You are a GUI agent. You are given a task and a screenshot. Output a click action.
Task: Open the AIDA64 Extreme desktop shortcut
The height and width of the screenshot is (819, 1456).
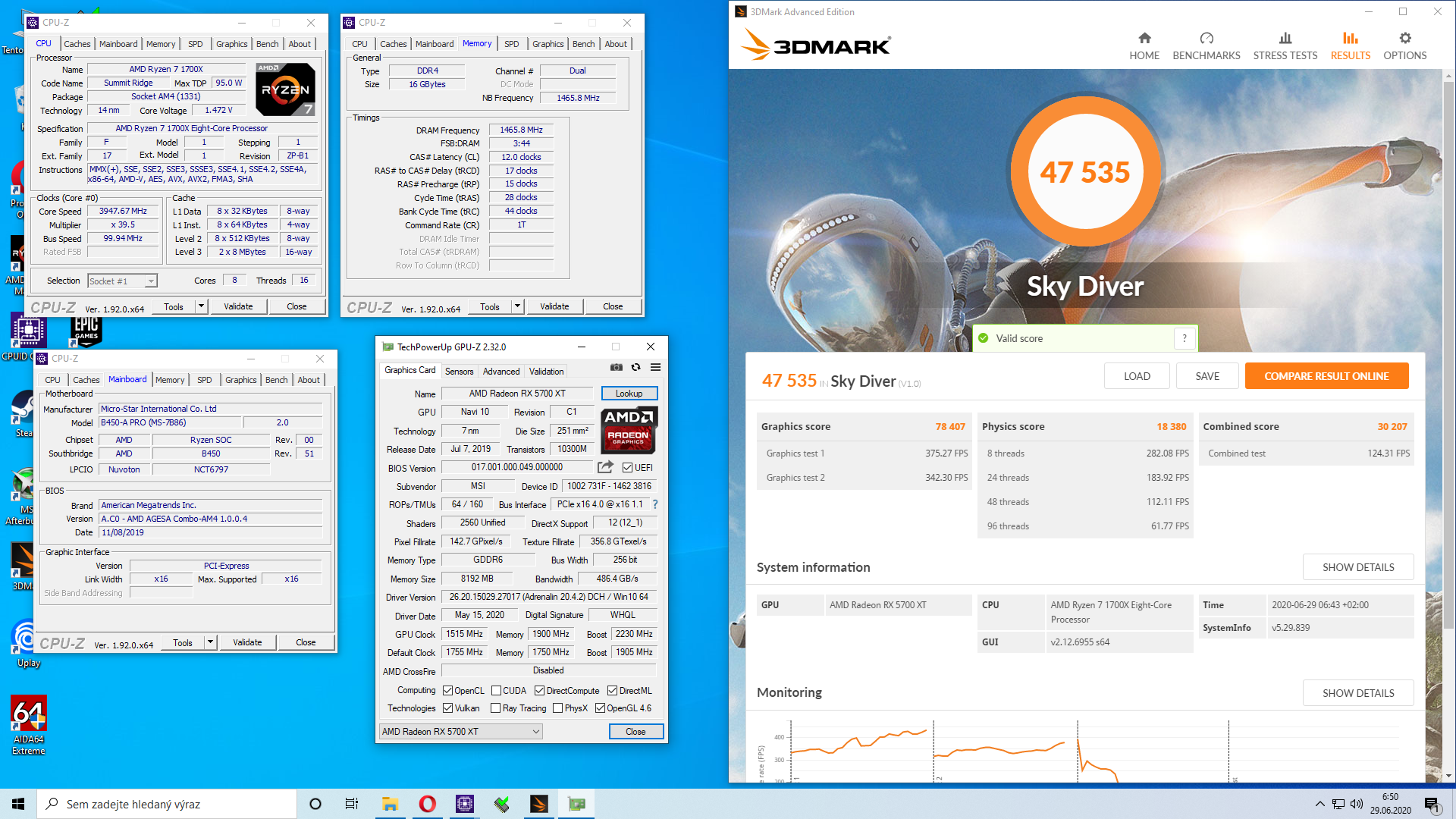click(29, 724)
